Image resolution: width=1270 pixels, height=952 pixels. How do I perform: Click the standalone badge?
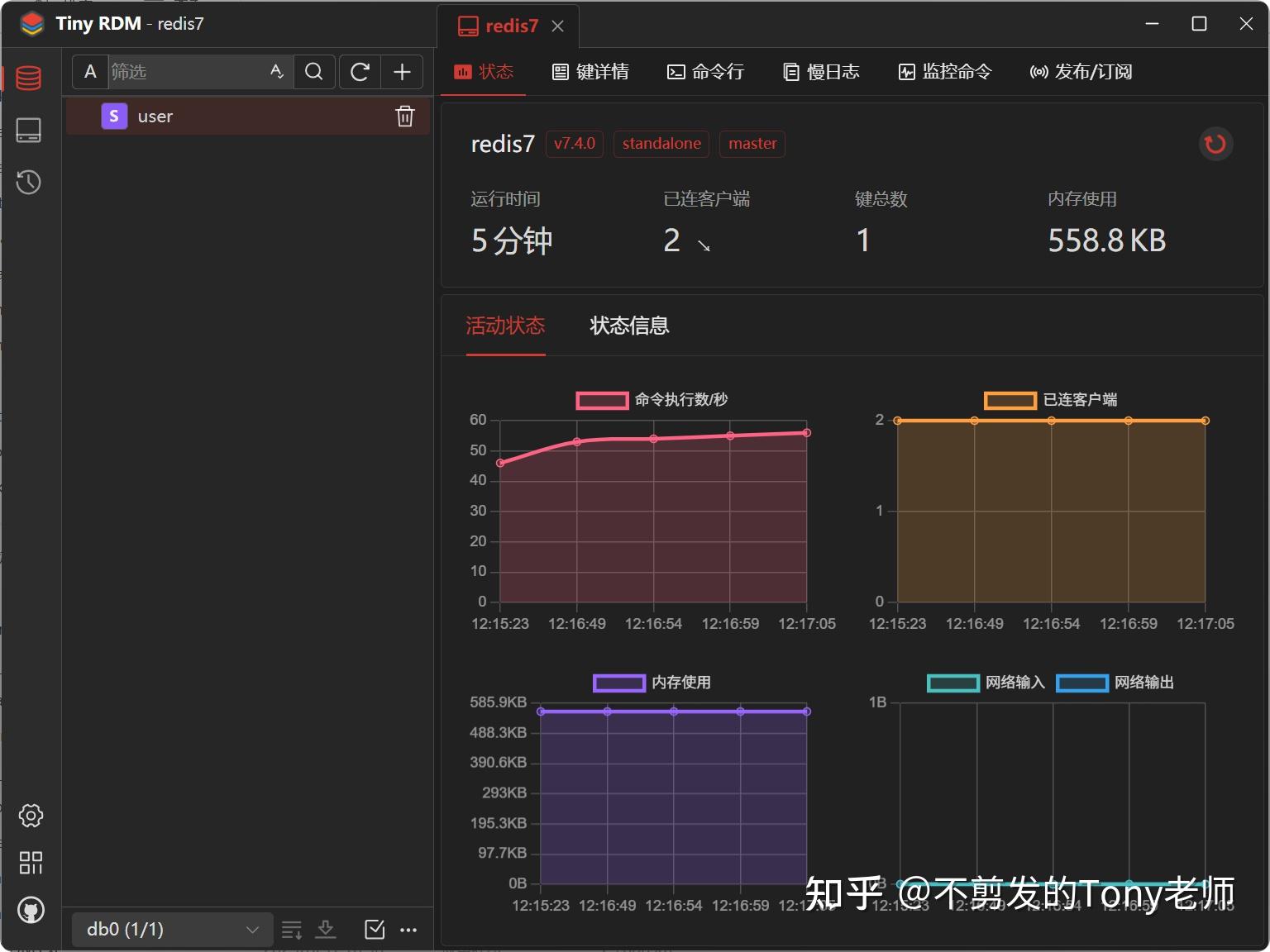click(x=661, y=144)
